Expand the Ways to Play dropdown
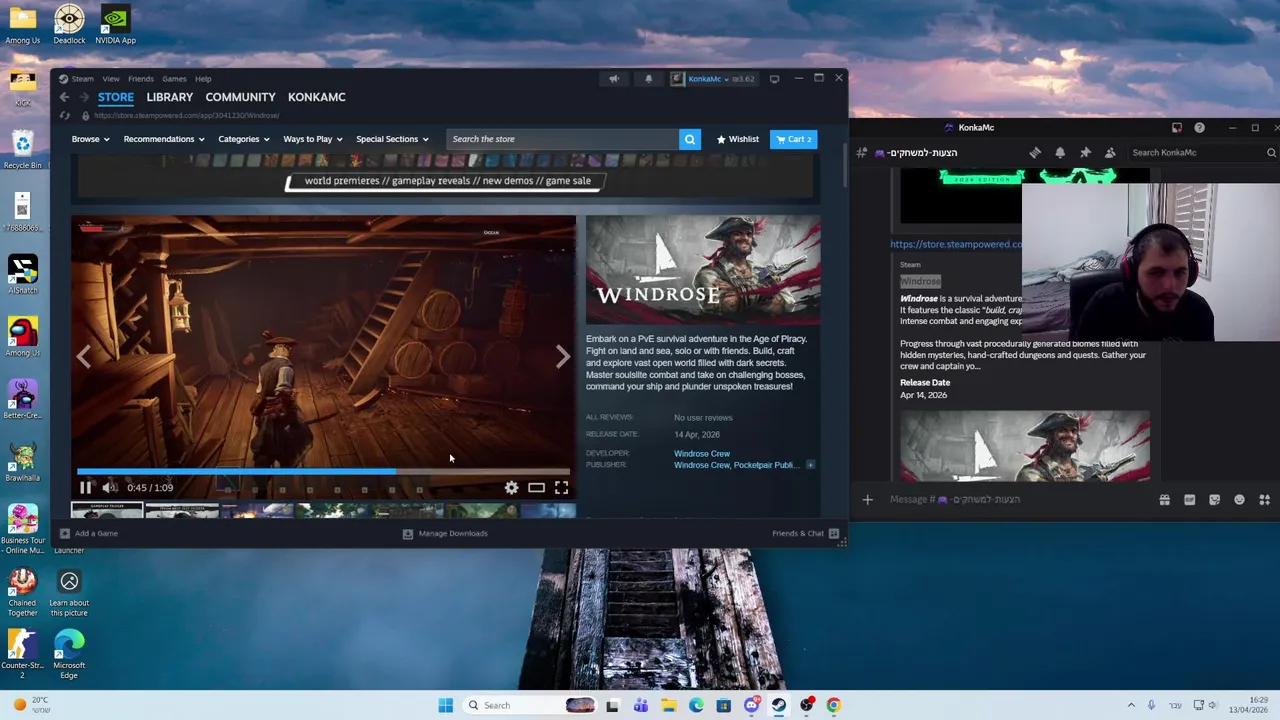The image size is (1280, 720). point(313,139)
